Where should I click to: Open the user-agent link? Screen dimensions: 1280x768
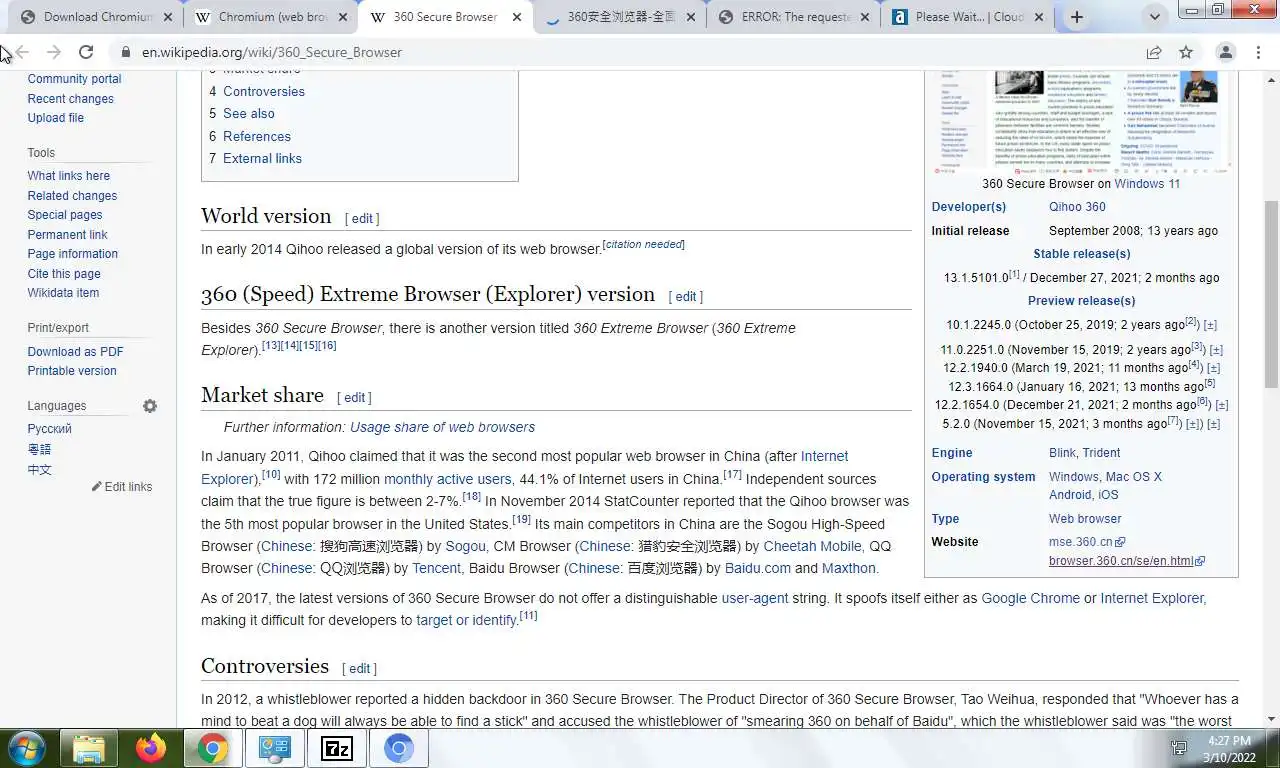click(x=755, y=598)
